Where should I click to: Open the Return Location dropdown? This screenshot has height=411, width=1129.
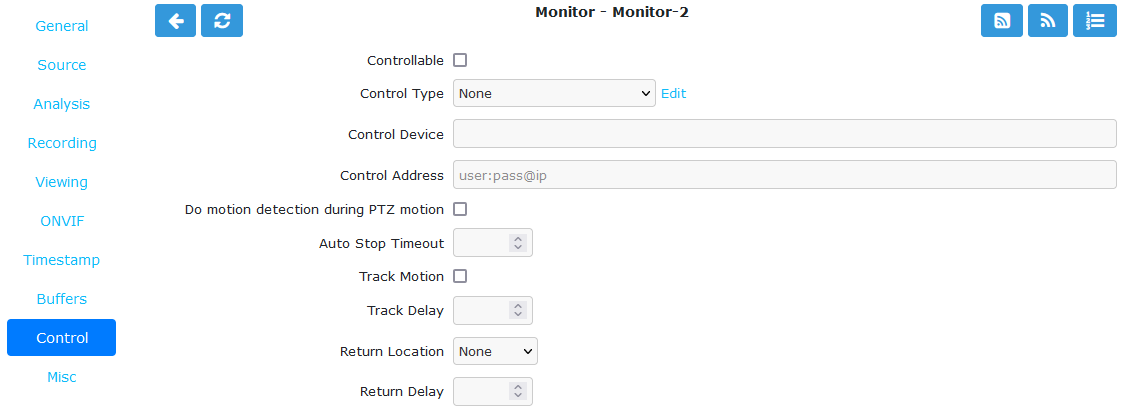click(495, 351)
